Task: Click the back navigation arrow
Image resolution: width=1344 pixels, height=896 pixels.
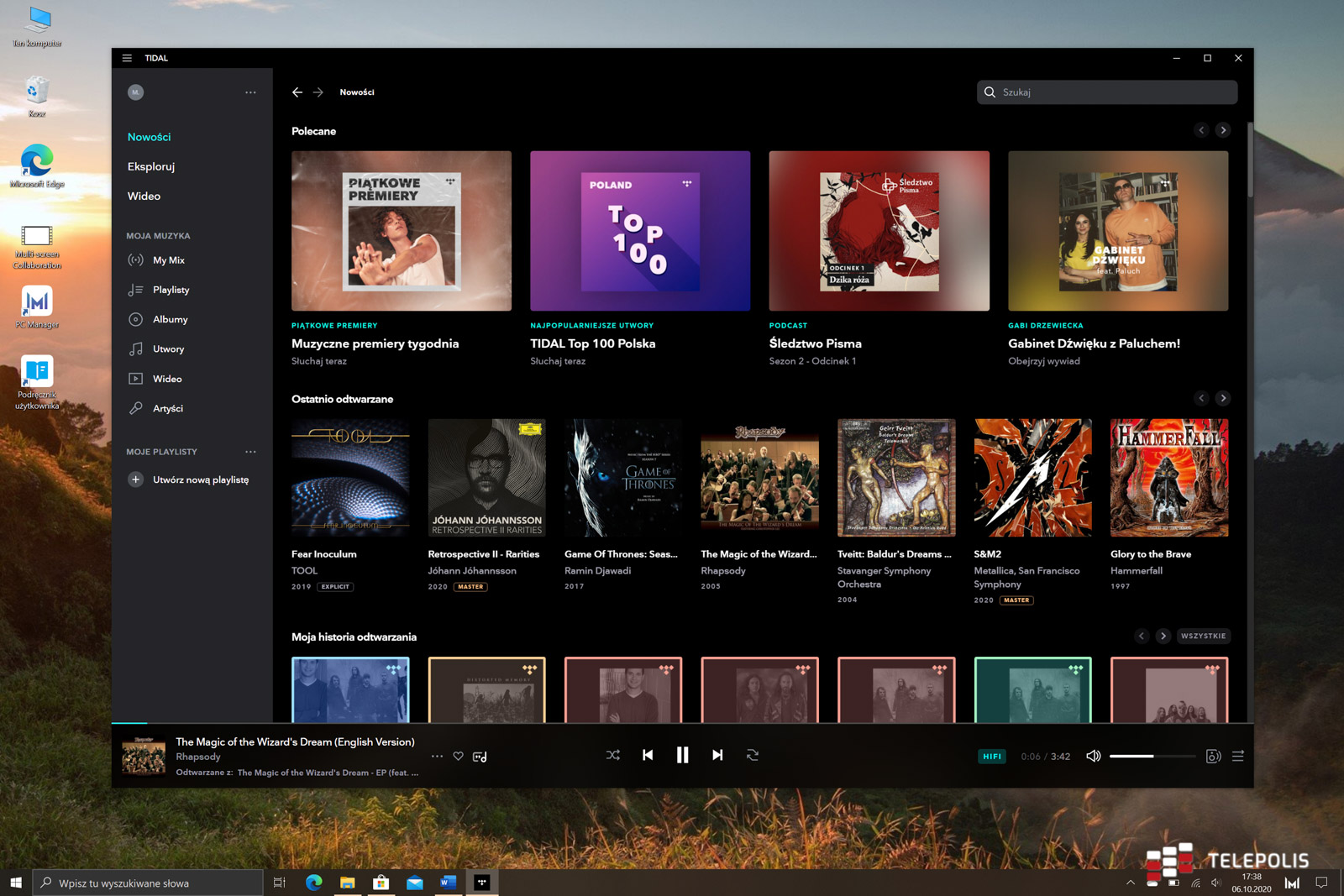Action: [297, 92]
